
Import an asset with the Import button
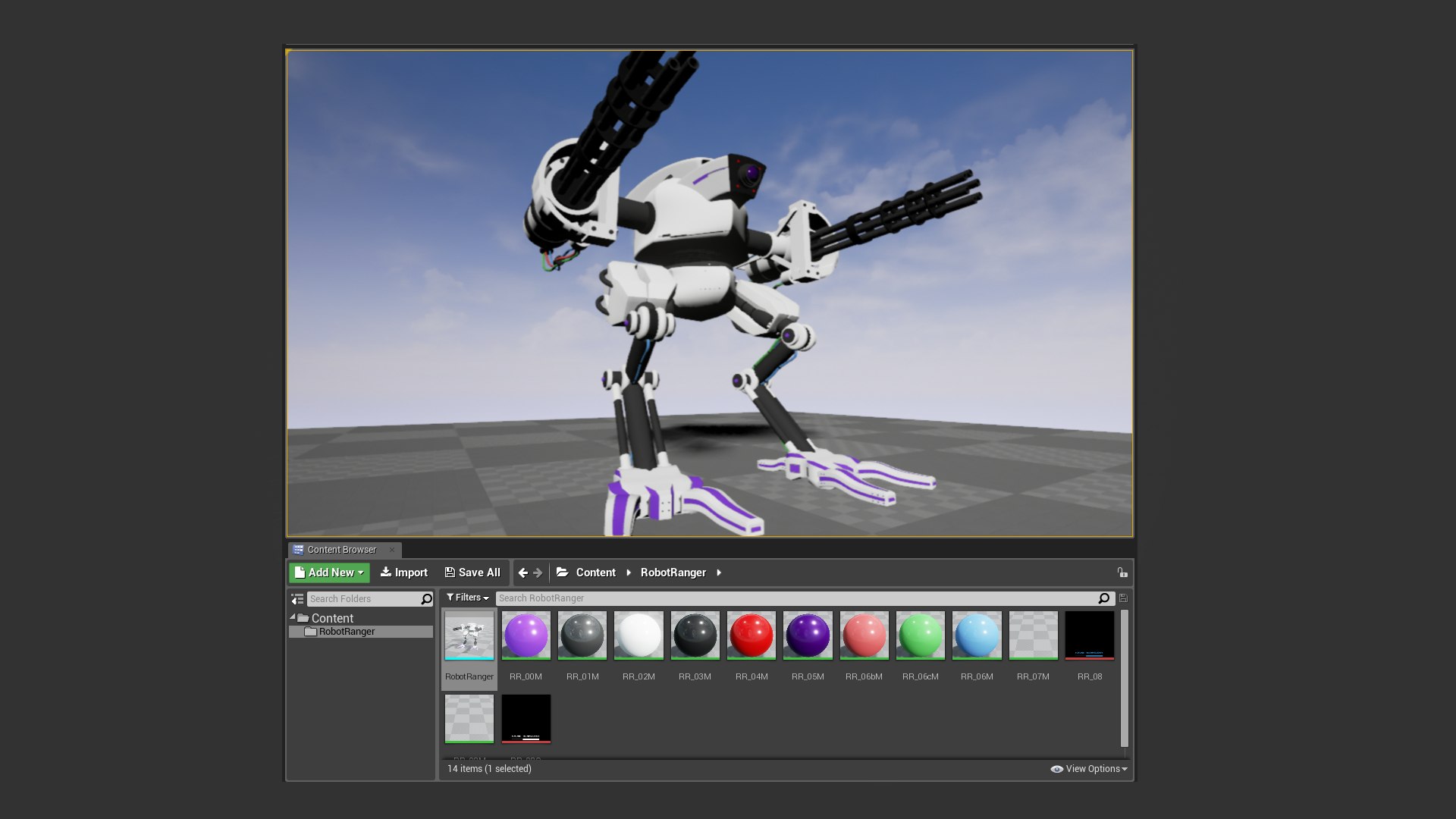click(404, 573)
